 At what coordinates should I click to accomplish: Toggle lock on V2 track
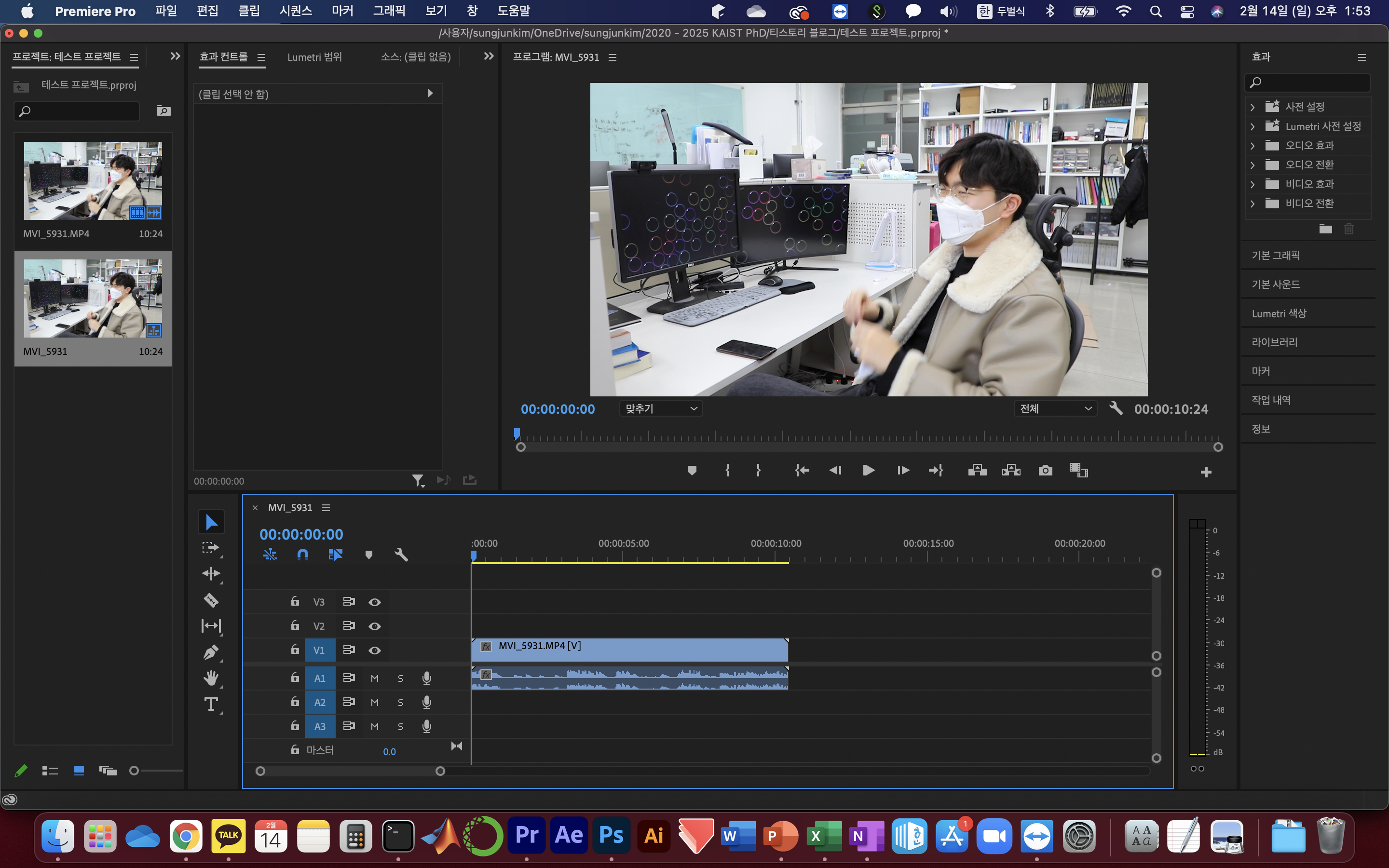coord(295,626)
